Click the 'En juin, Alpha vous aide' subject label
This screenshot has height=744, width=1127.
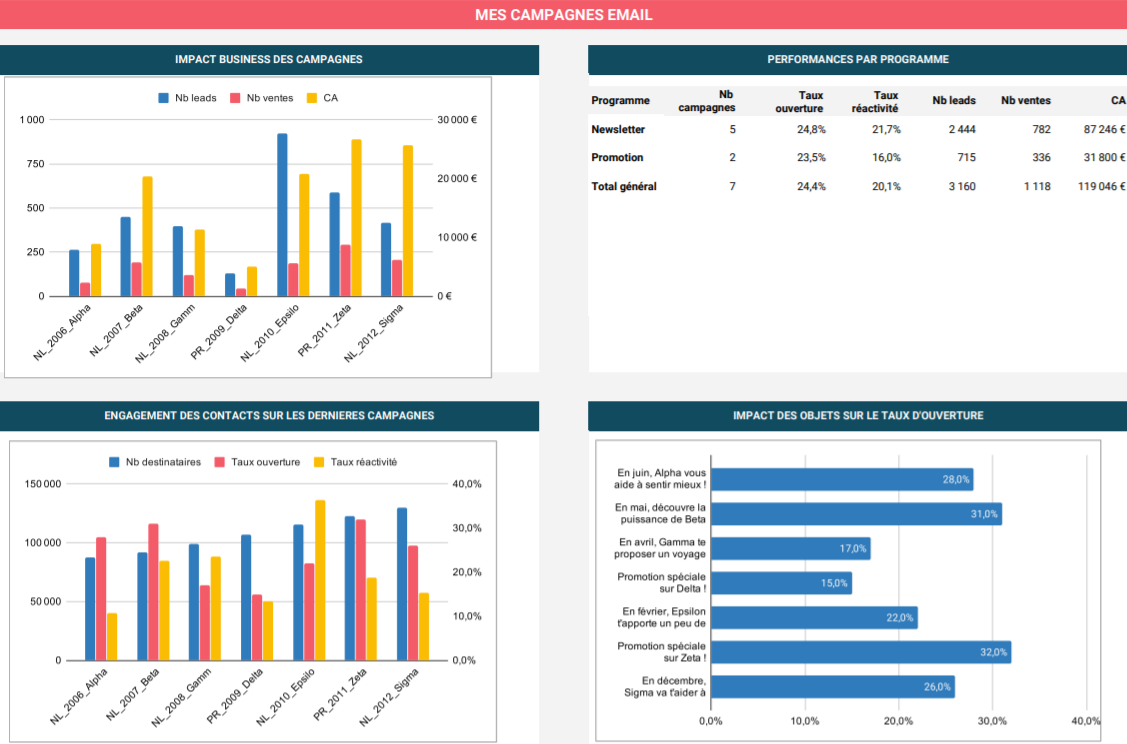click(661, 479)
